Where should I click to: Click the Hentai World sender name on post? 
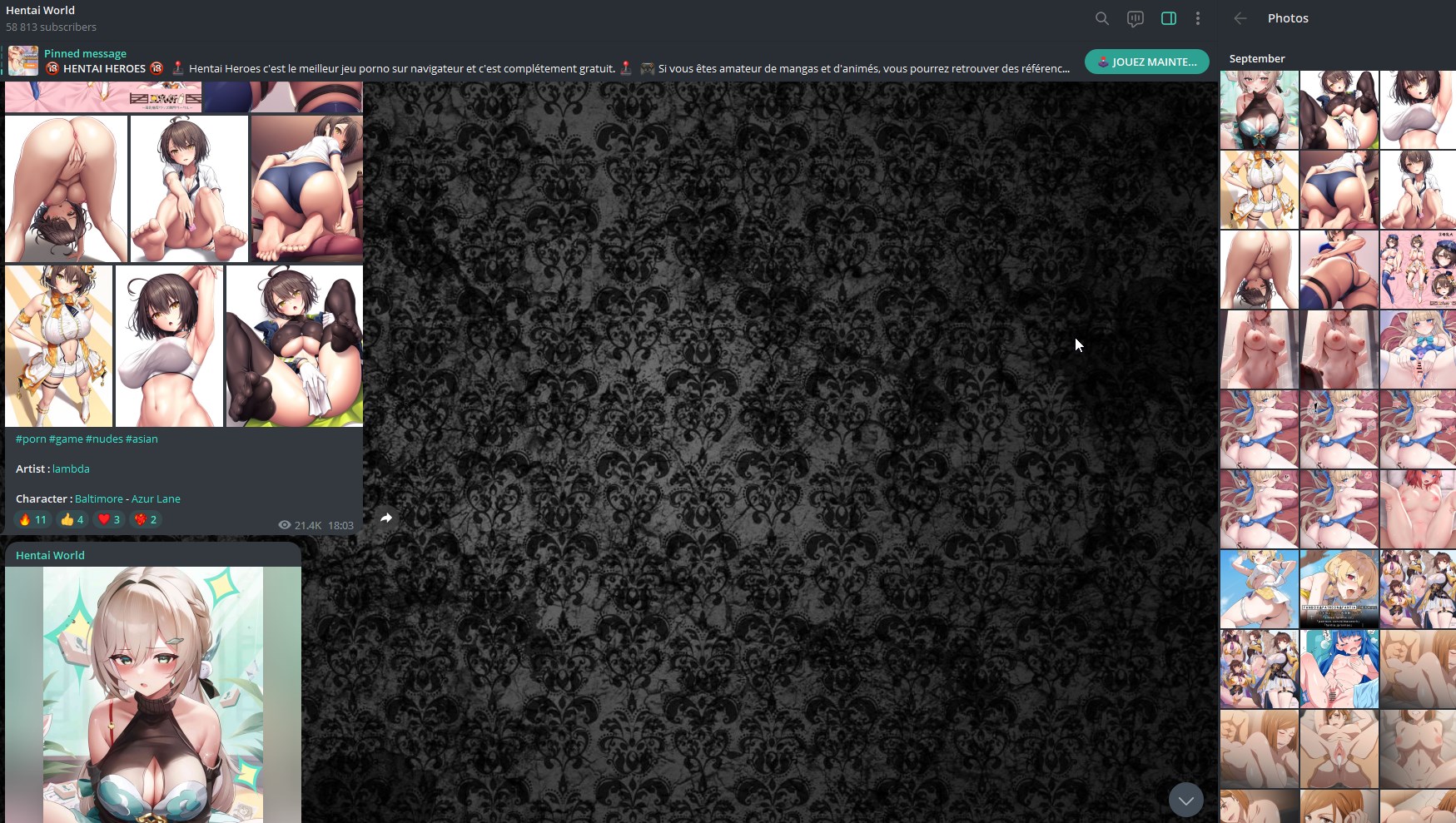point(50,555)
